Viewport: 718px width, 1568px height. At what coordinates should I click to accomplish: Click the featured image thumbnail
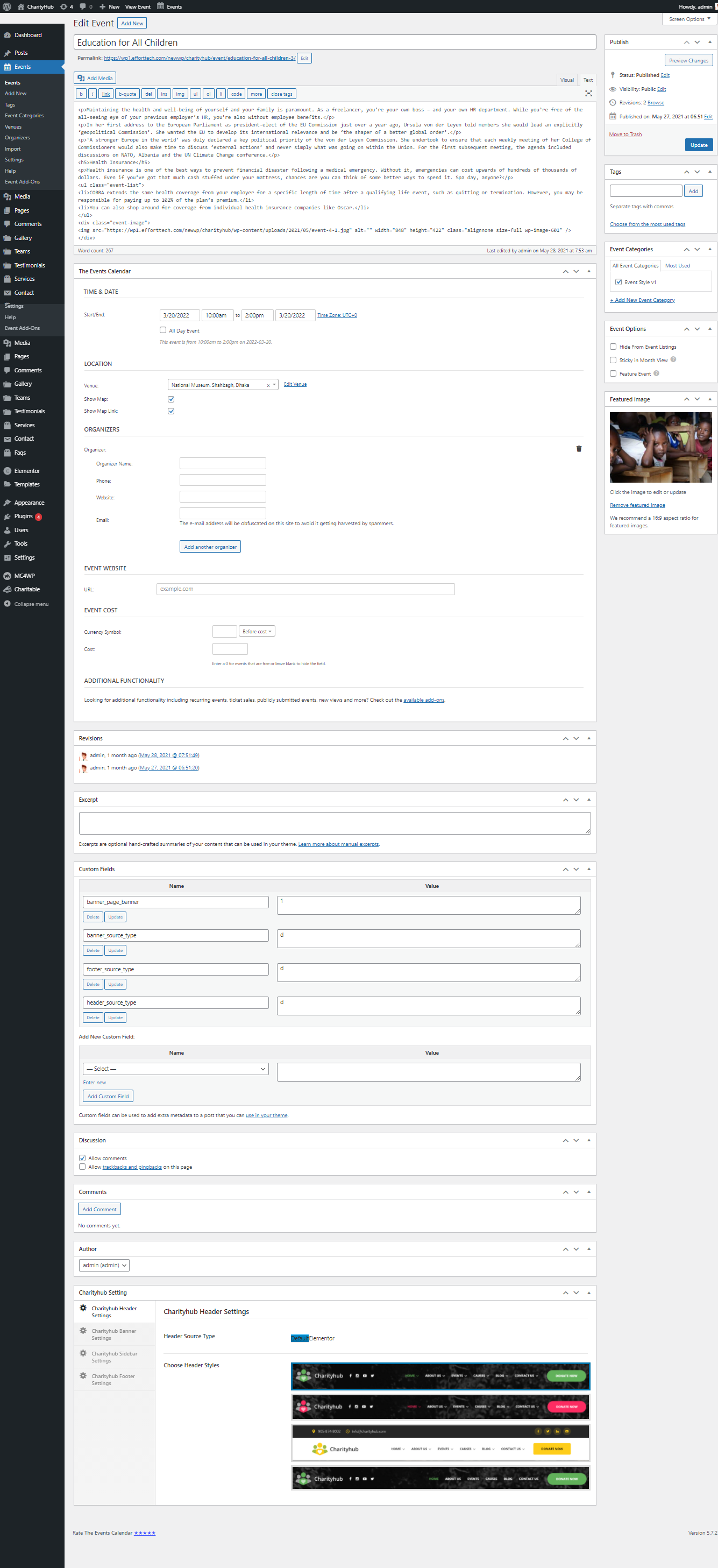[x=660, y=447]
